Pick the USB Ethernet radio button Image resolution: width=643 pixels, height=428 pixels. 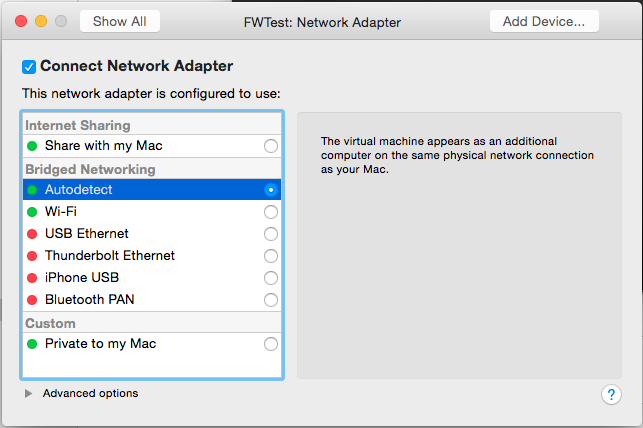pos(270,234)
